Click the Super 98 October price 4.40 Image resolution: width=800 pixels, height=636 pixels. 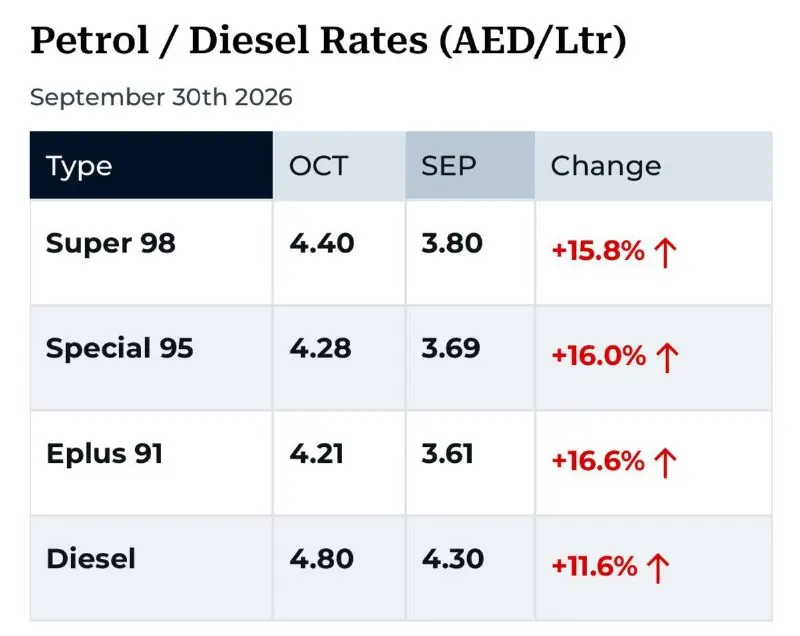[321, 243]
